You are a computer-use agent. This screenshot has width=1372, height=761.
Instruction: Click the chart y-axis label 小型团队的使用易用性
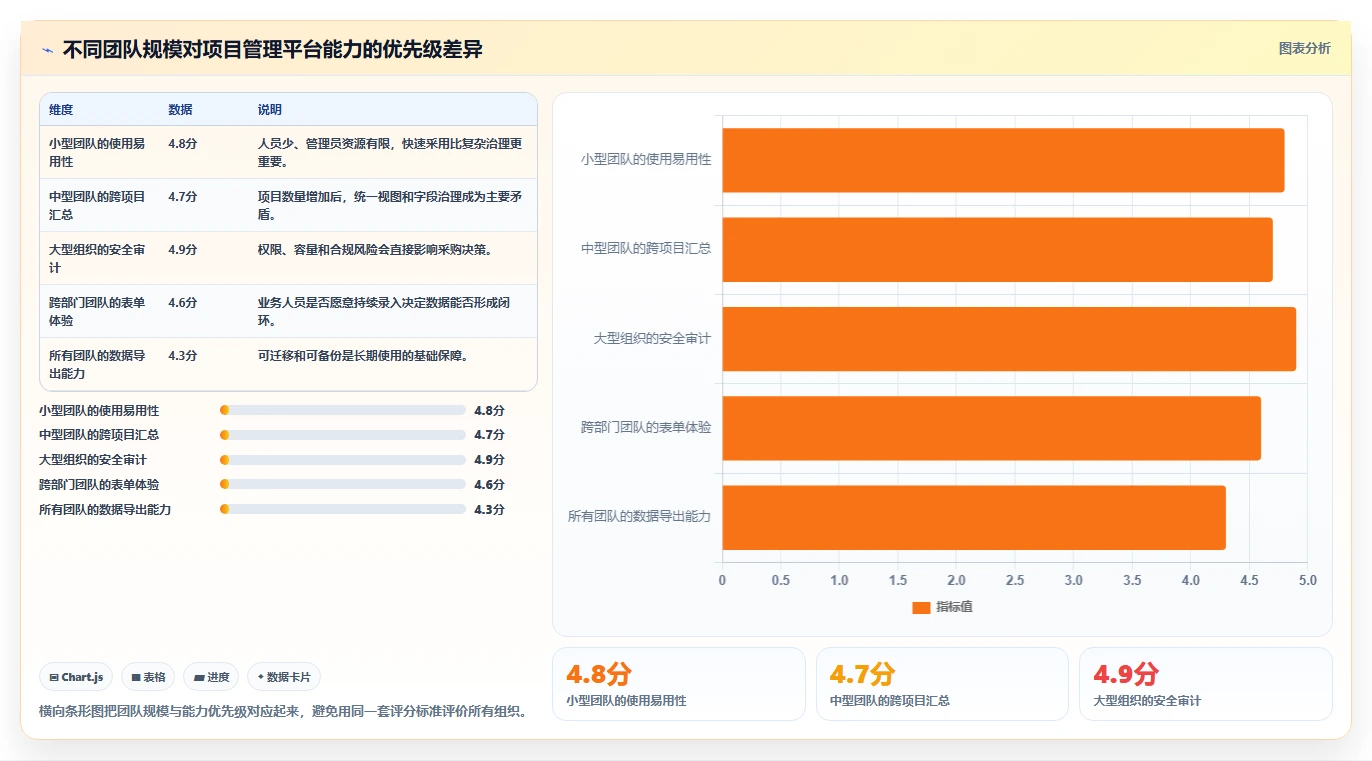click(x=646, y=159)
